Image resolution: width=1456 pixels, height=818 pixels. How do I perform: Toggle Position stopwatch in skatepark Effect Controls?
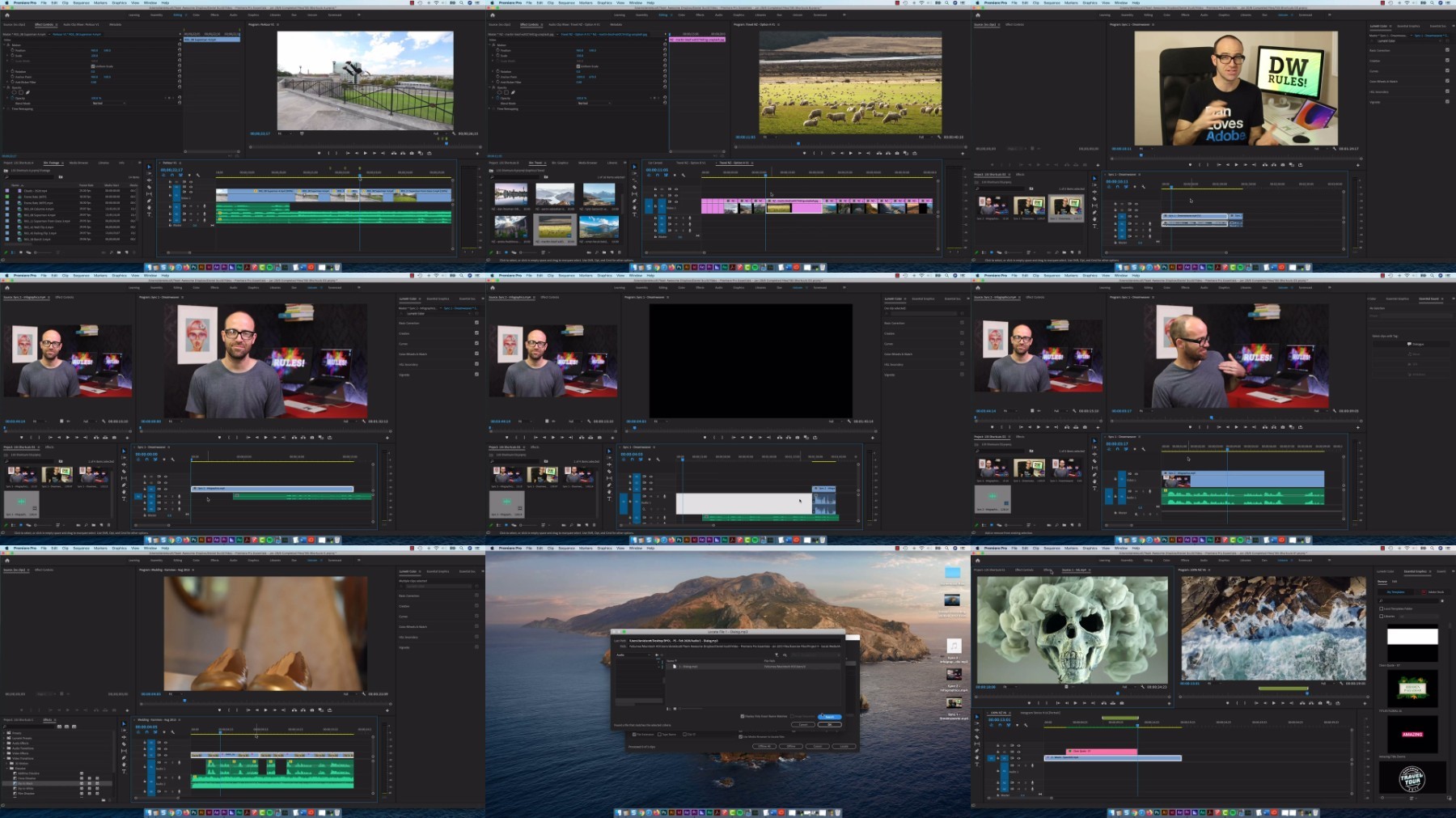click(x=12, y=50)
